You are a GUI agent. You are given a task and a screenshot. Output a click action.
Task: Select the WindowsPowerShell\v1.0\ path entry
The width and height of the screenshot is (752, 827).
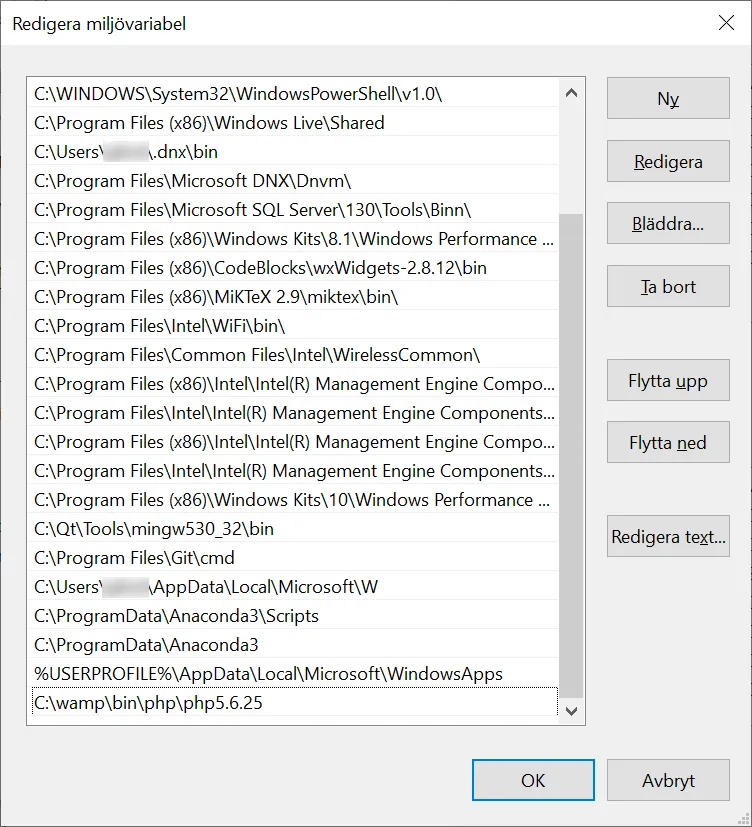293,94
